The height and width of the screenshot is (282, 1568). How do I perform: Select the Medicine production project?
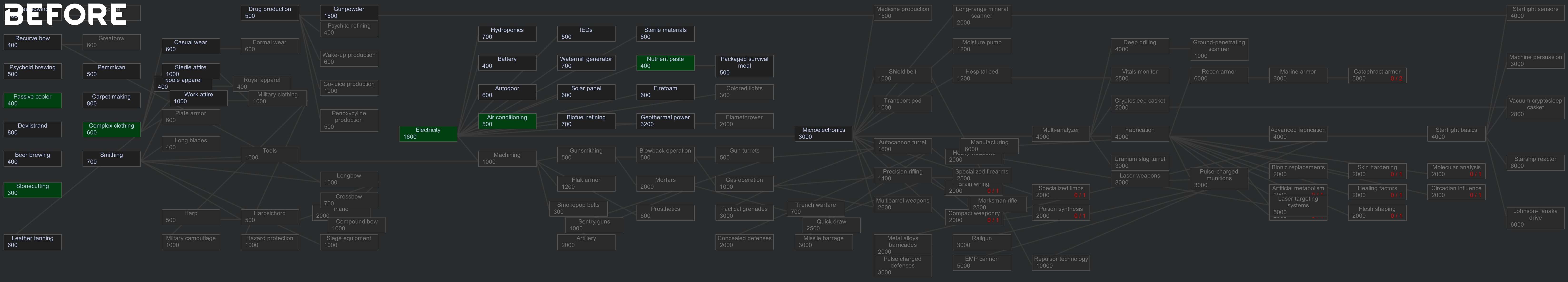(x=903, y=13)
